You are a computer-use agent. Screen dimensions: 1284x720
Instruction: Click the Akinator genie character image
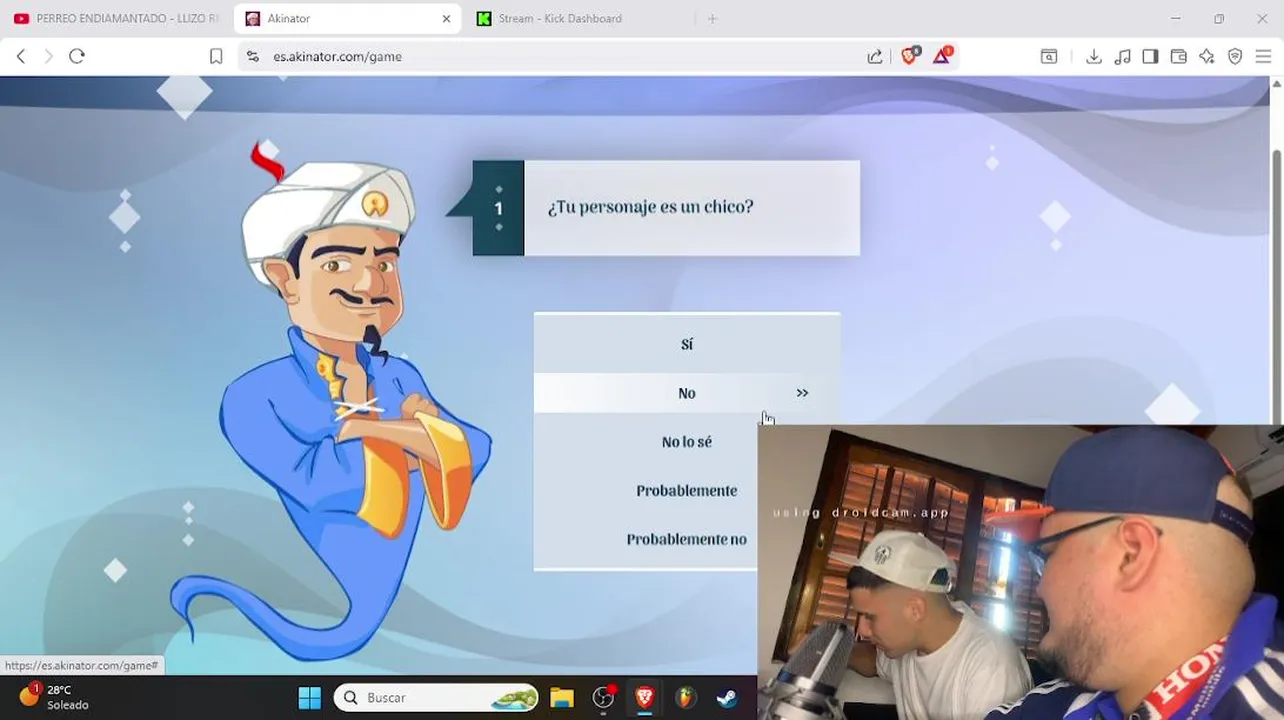(x=332, y=404)
